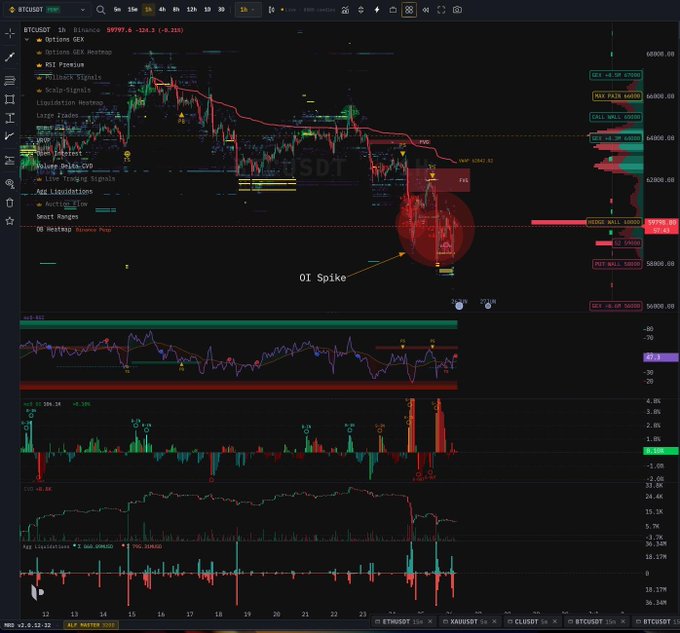Click the Open Interest indicator label
Screen dimensions: 680x633
pos(59,153)
